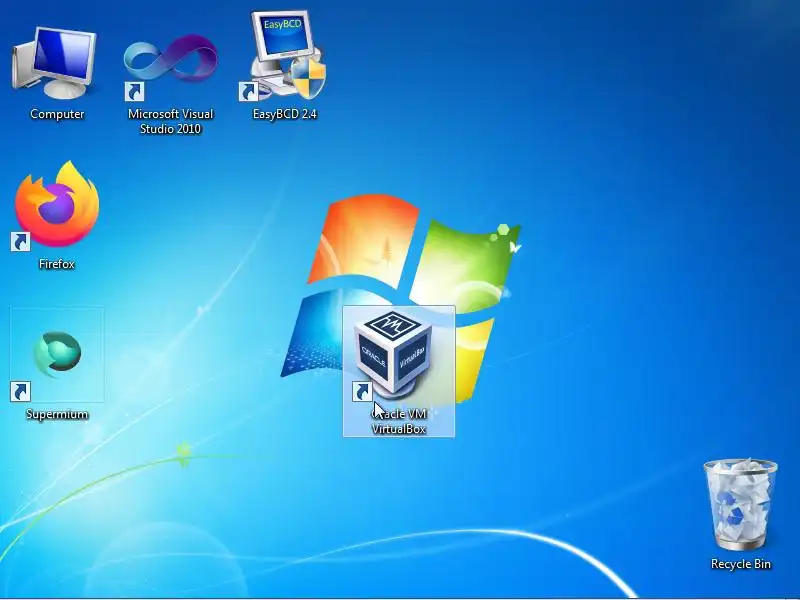This screenshot has height=600, width=800.
Task: Select the Computer desktop icon
Action: 54,63
